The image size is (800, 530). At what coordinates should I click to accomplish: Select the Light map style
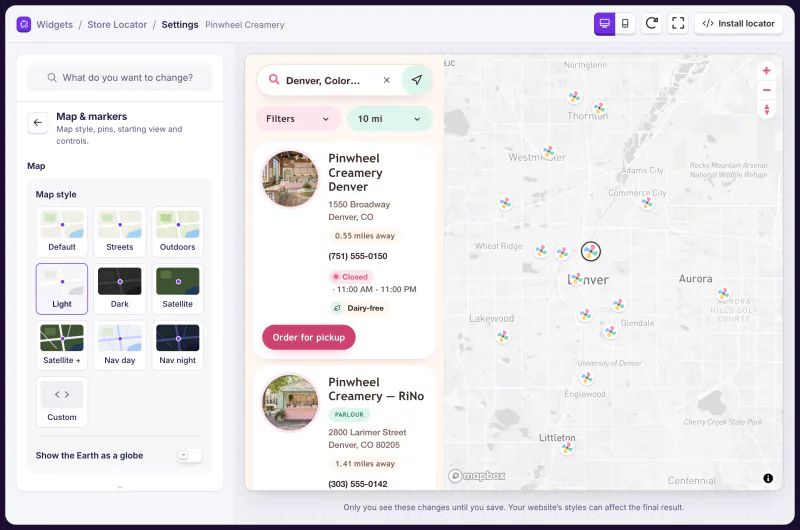point(62,289)
